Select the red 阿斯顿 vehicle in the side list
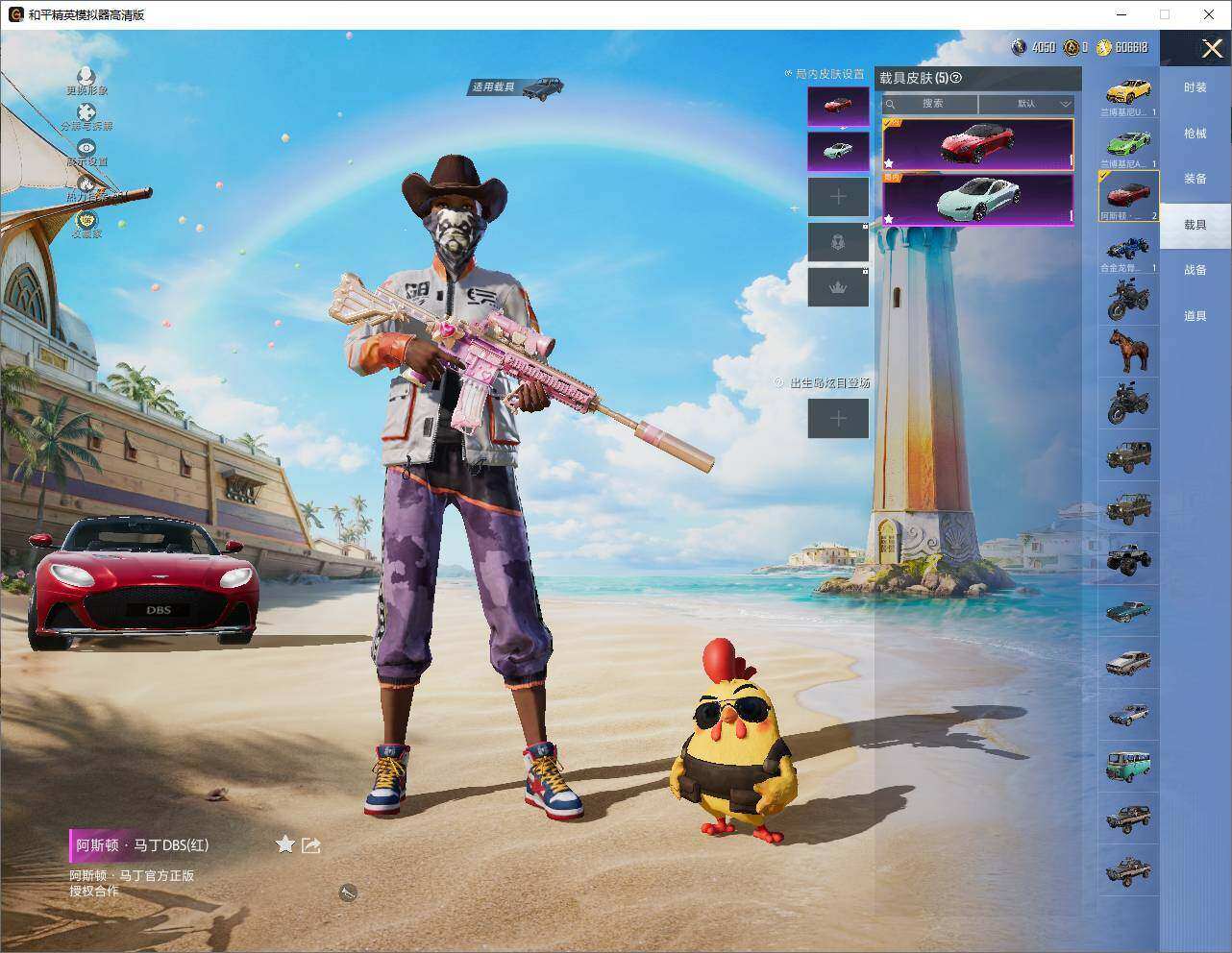1232x953 pixels. (x=1128, y=197)
